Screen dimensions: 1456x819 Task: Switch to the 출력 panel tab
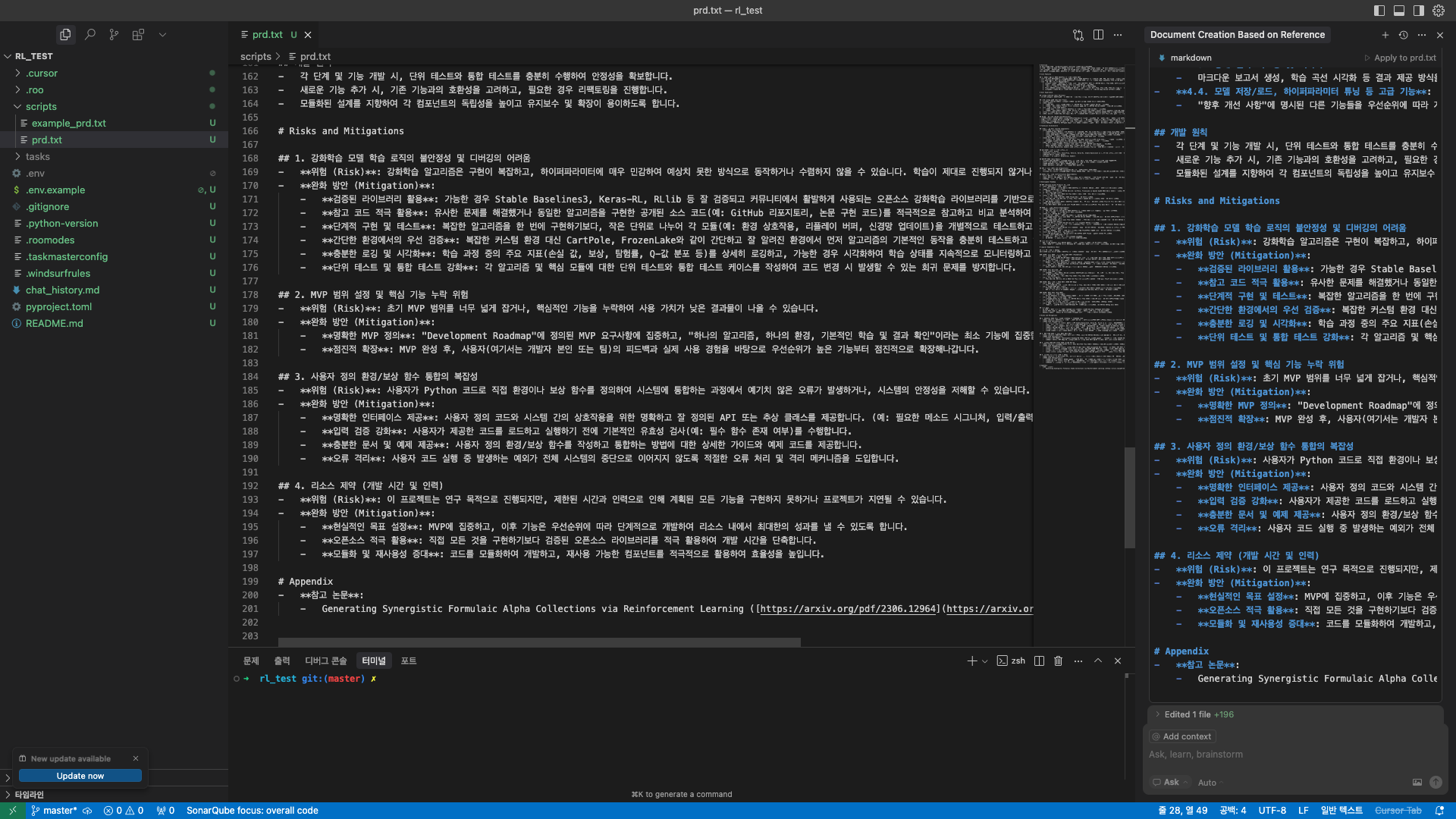282,661
